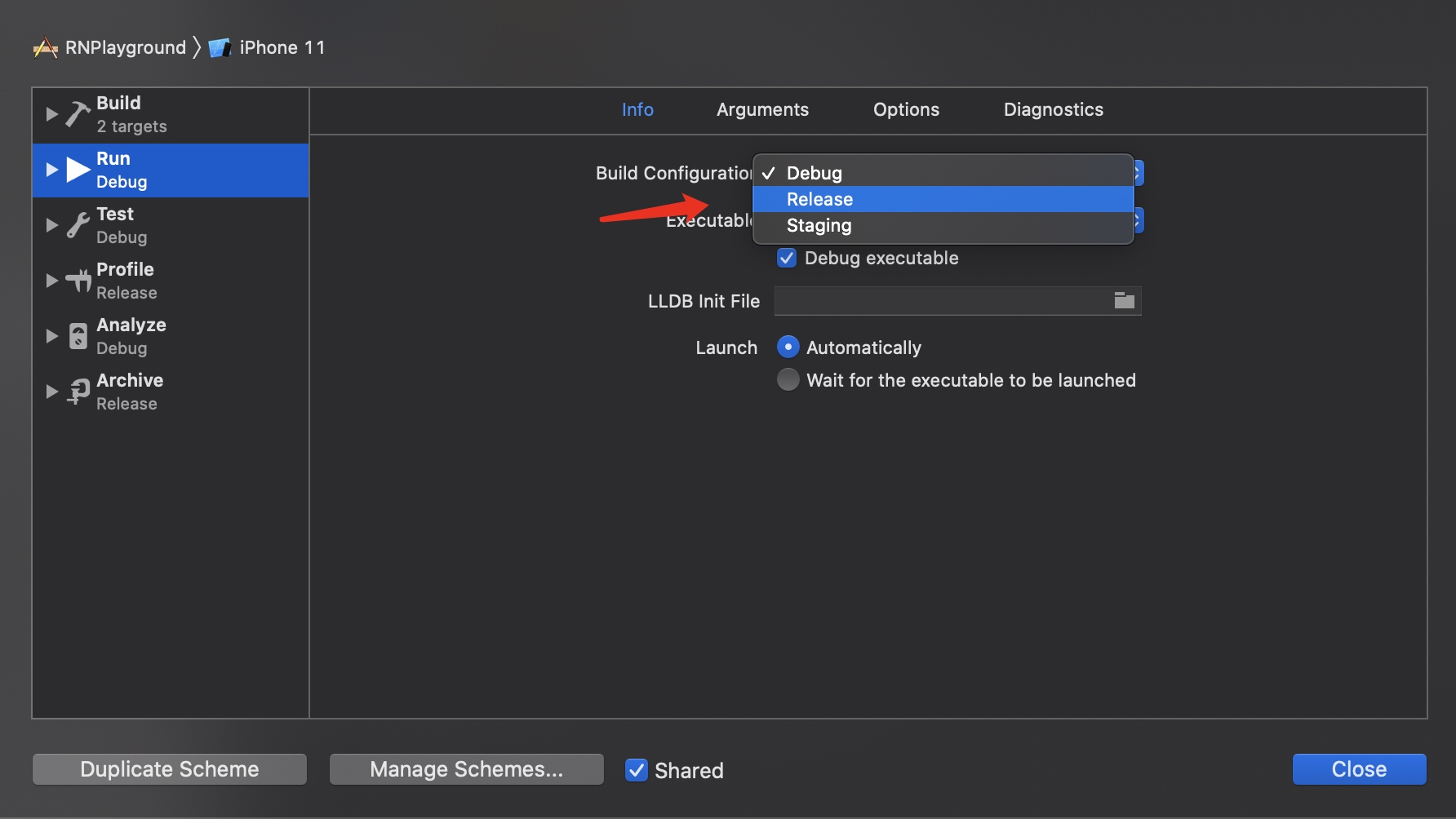Expand the Build section disclosure triangle

click(x=52, y=114)
